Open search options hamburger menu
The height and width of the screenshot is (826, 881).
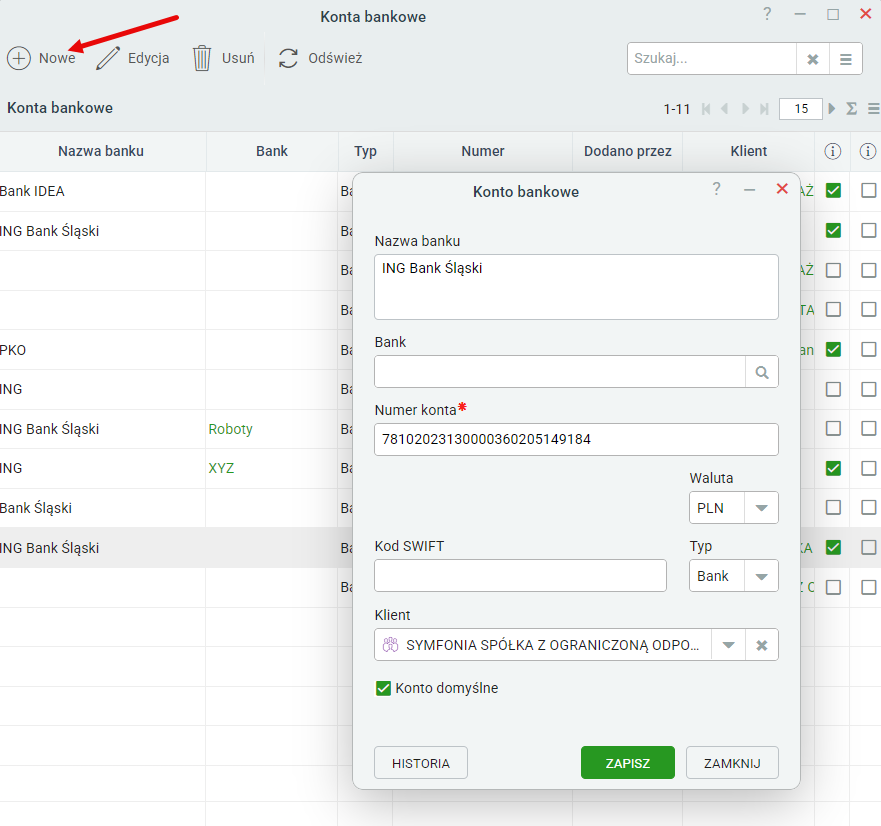point(846,59)
